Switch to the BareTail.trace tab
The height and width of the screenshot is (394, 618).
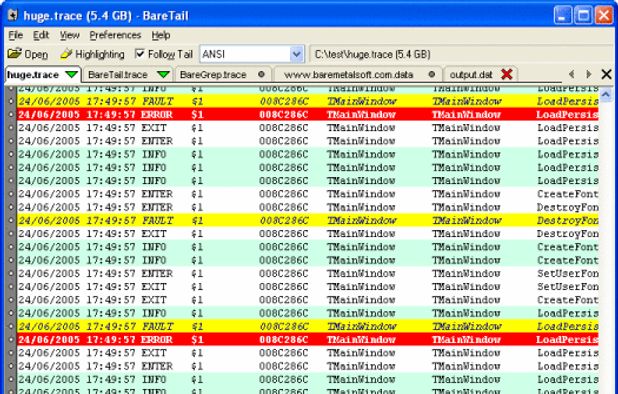click(128, 74)
